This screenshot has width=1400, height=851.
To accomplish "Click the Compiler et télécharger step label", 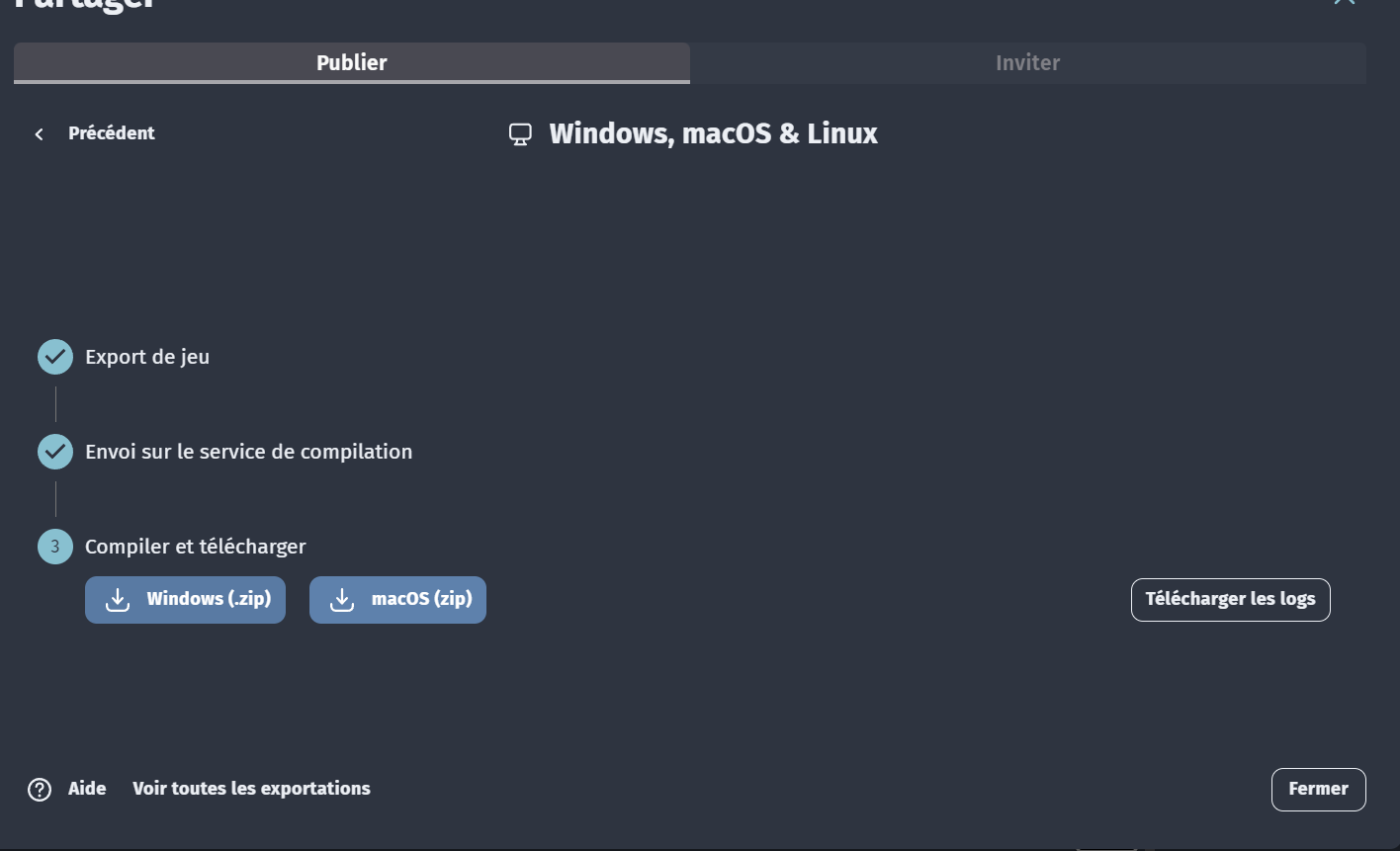I will 196,547.
